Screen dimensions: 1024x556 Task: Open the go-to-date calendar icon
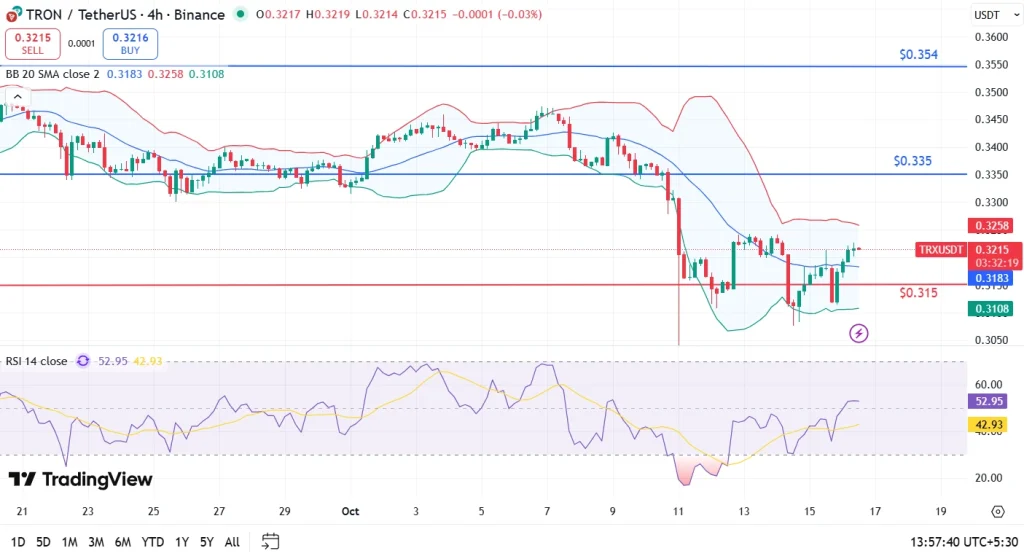tap(270, 541)
